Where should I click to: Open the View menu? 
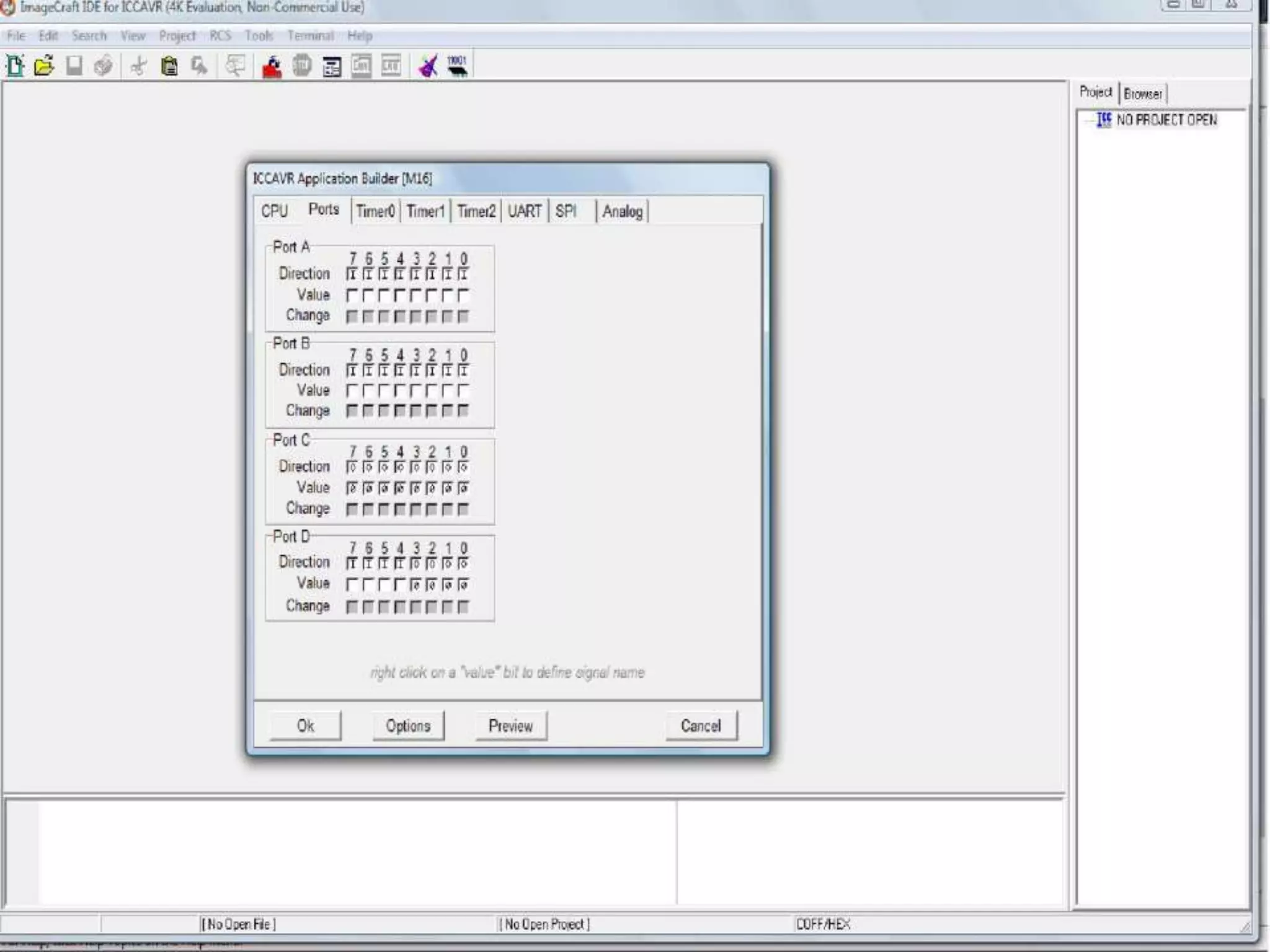pyautogui.click(x=133, y=36)
